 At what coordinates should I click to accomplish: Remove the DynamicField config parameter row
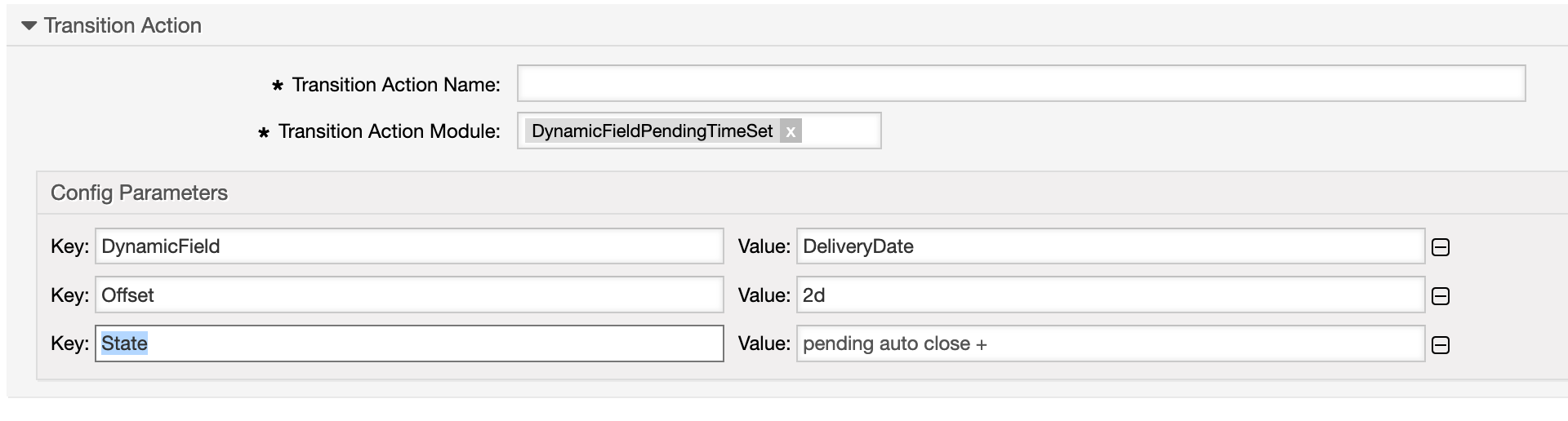tap(1441, 247)
